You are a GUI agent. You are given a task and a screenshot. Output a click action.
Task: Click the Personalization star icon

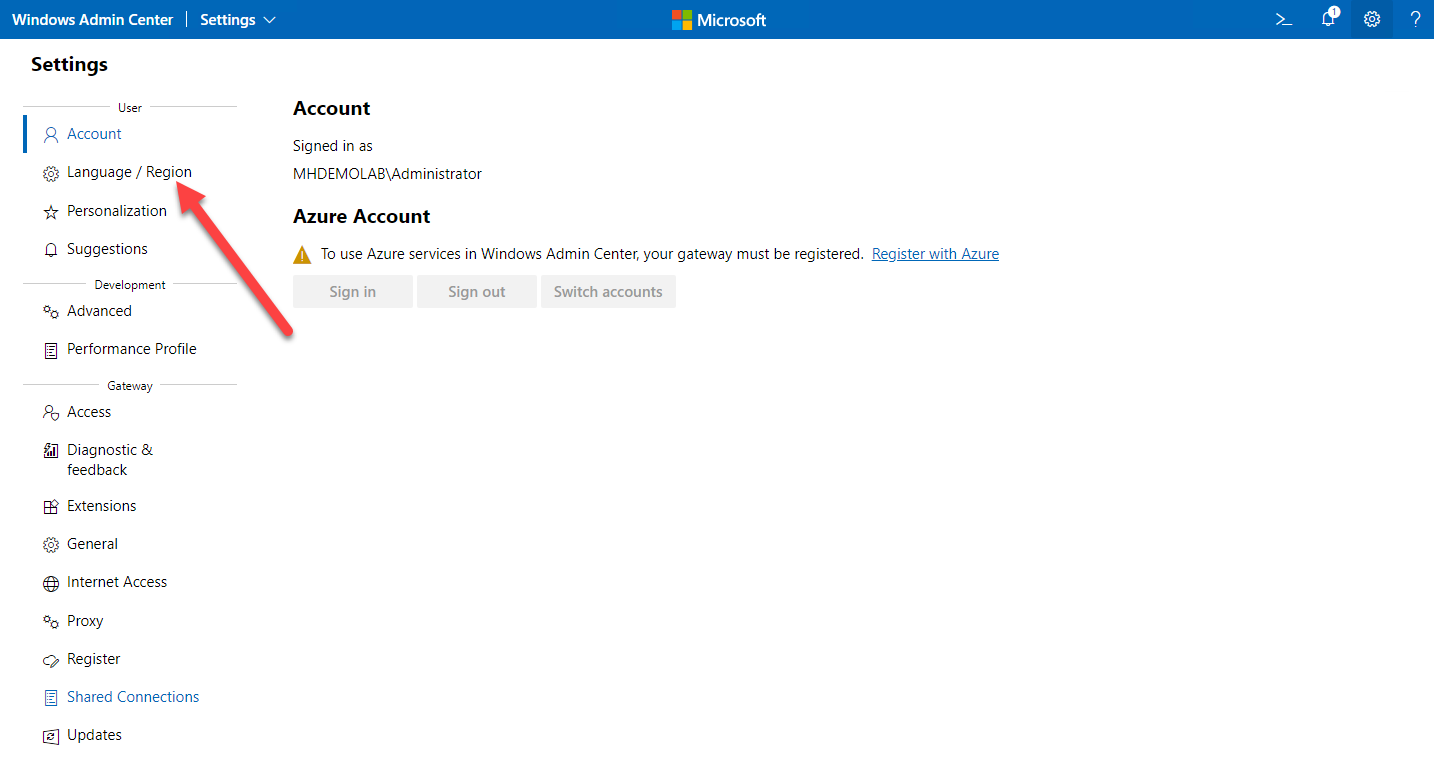[x=51, y=212]
